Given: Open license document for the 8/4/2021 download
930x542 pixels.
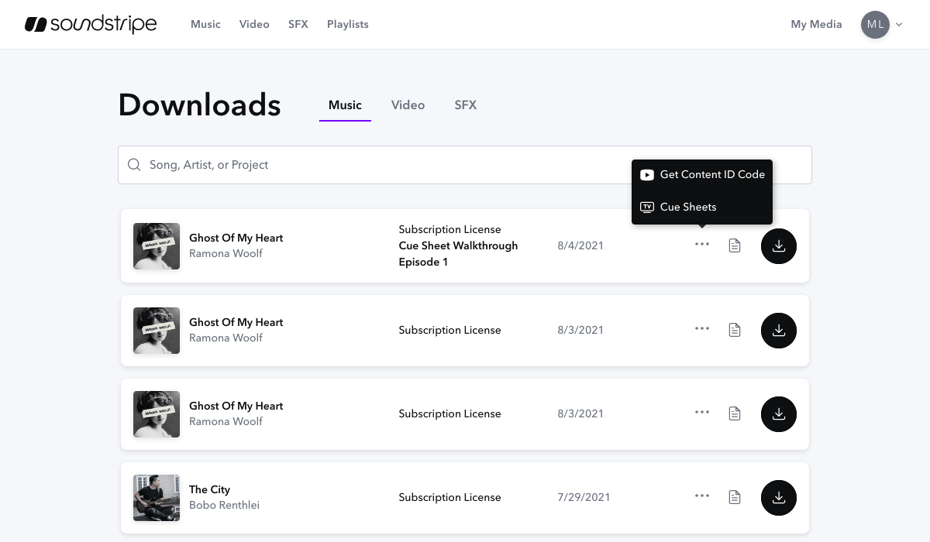Looking at the screenshot, I should [734, 246].
